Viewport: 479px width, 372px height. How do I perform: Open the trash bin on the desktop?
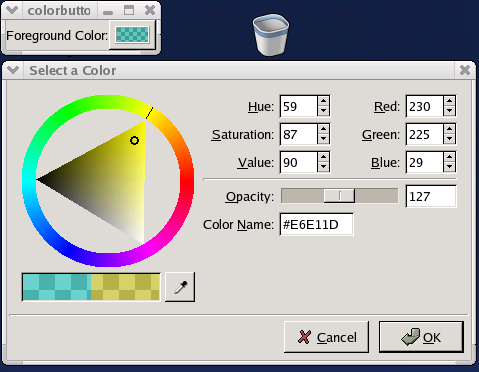(x=271, y=35)
